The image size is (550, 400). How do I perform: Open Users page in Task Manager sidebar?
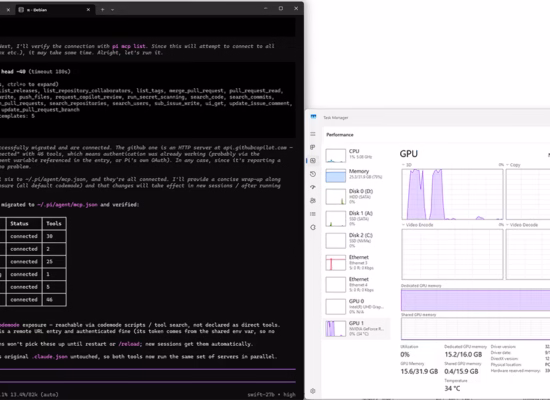[x=313, y=201]
